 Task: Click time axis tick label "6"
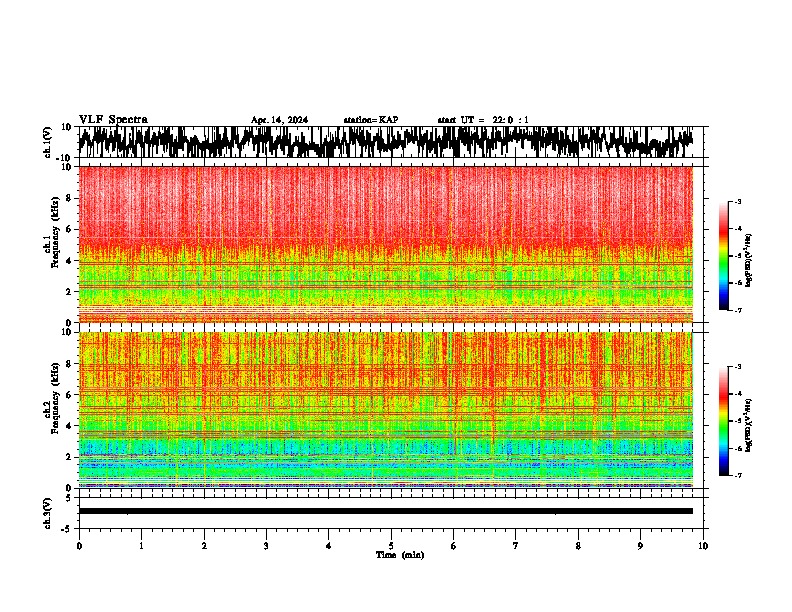coord(453,546)
